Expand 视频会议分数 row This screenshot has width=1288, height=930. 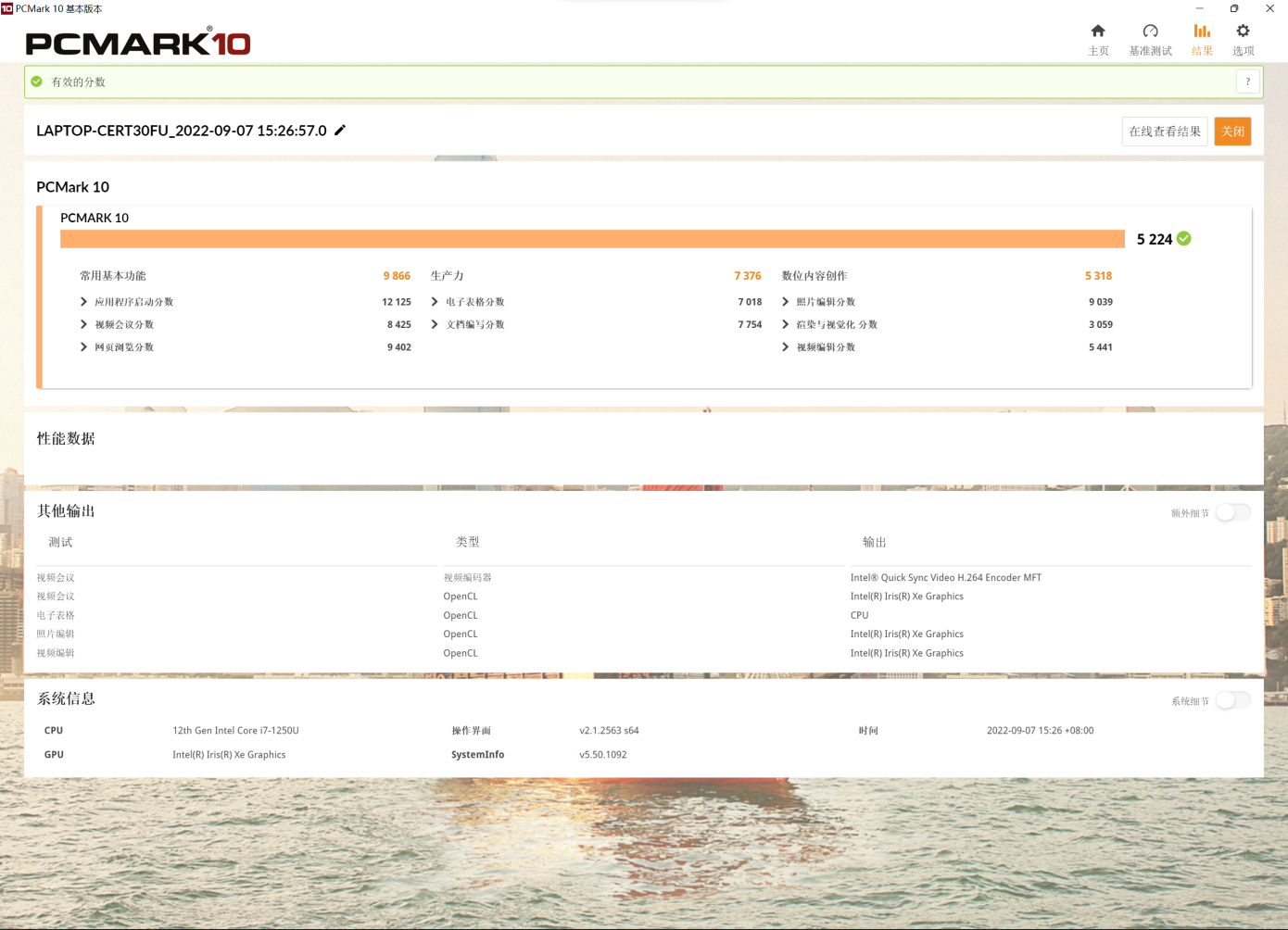83,324
